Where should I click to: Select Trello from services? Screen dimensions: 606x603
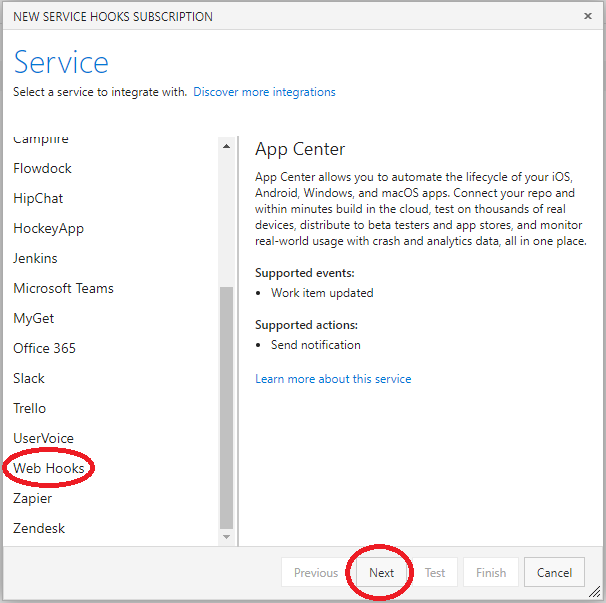point(30,408)
